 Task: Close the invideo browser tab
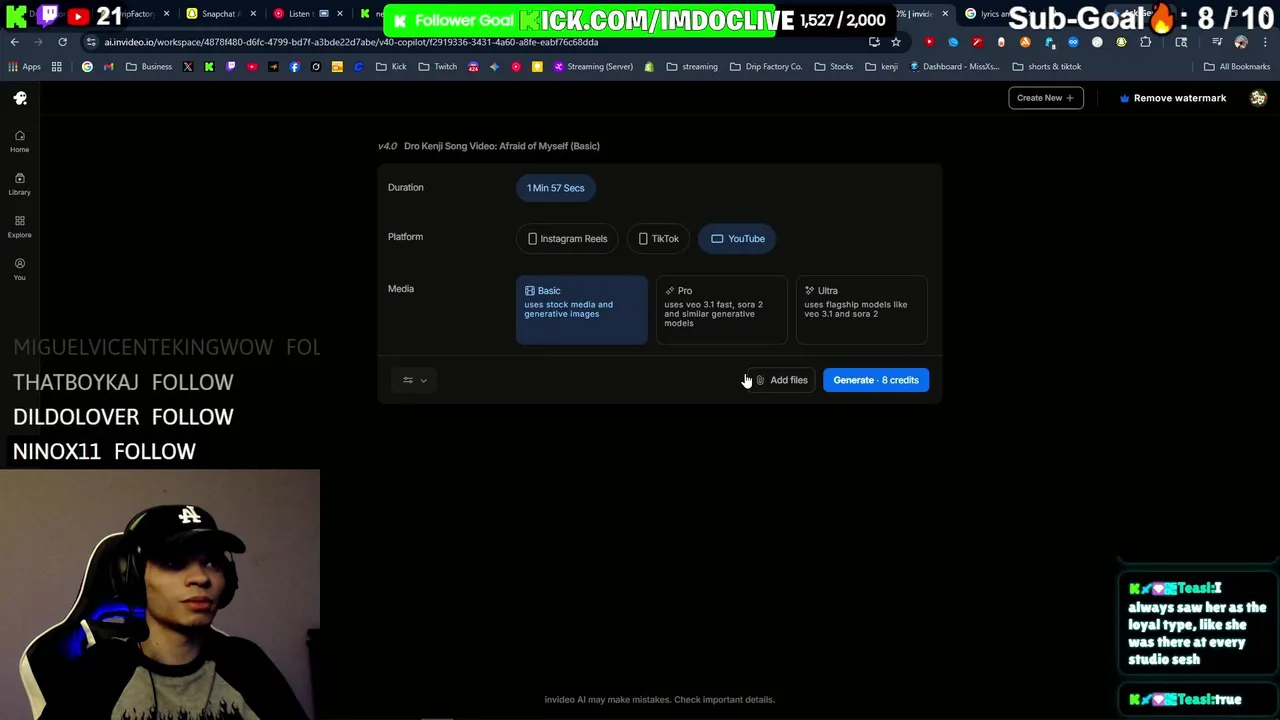[945, 14]
